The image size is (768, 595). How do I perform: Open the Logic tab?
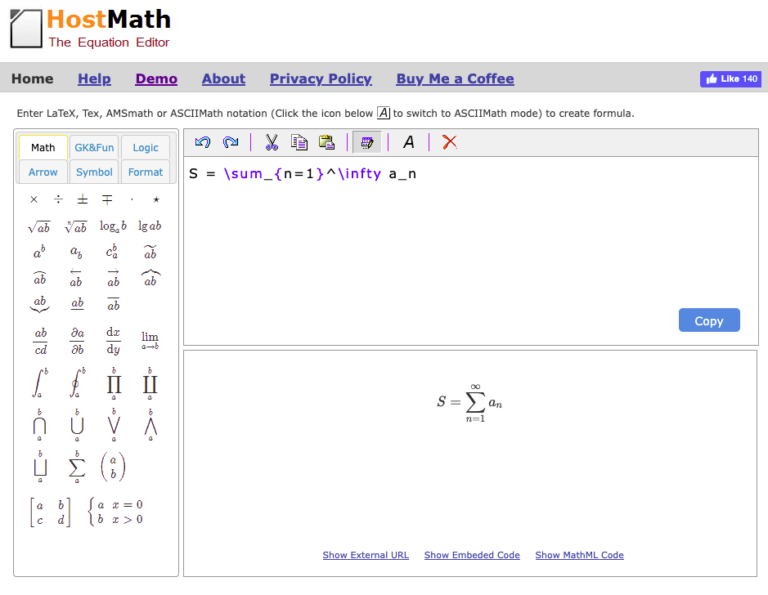145,147
